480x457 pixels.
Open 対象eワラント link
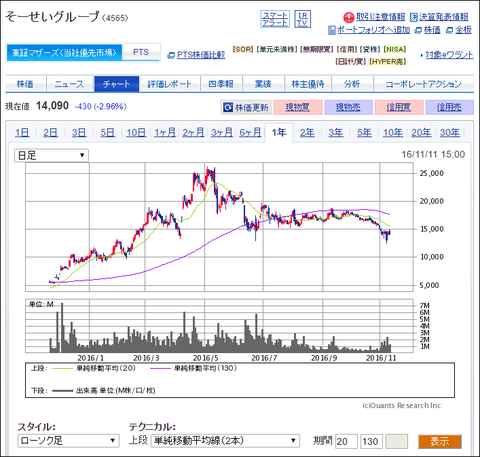(x=447, y=55)
